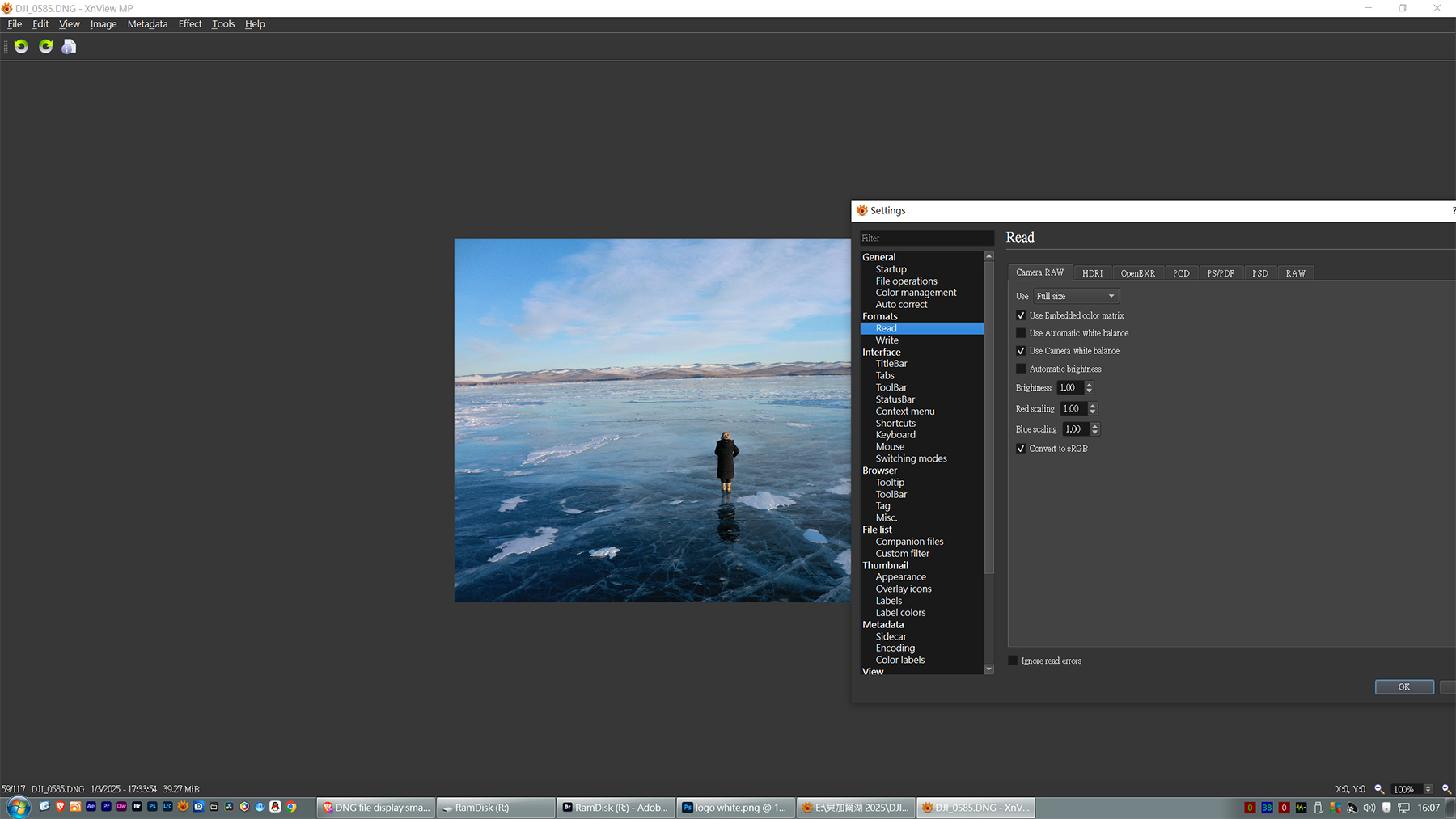1456x819 pixels.
Task: Click the Brightness value field
Action: tap(1070, 388)
